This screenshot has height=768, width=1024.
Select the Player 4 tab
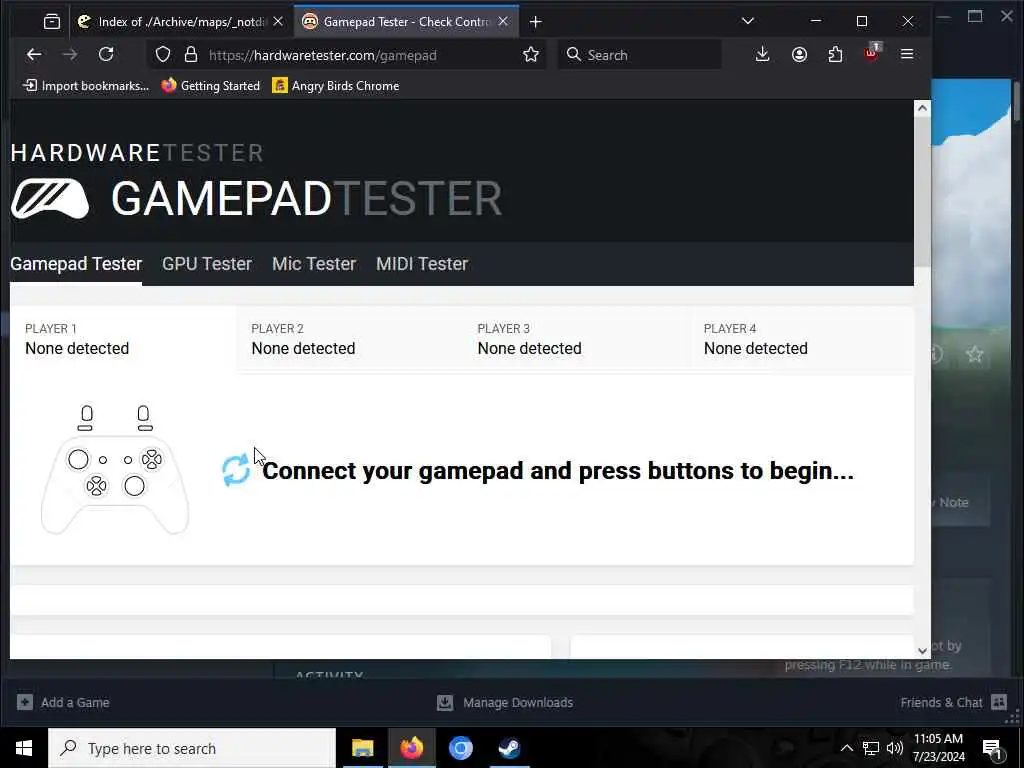click(802, 339)
